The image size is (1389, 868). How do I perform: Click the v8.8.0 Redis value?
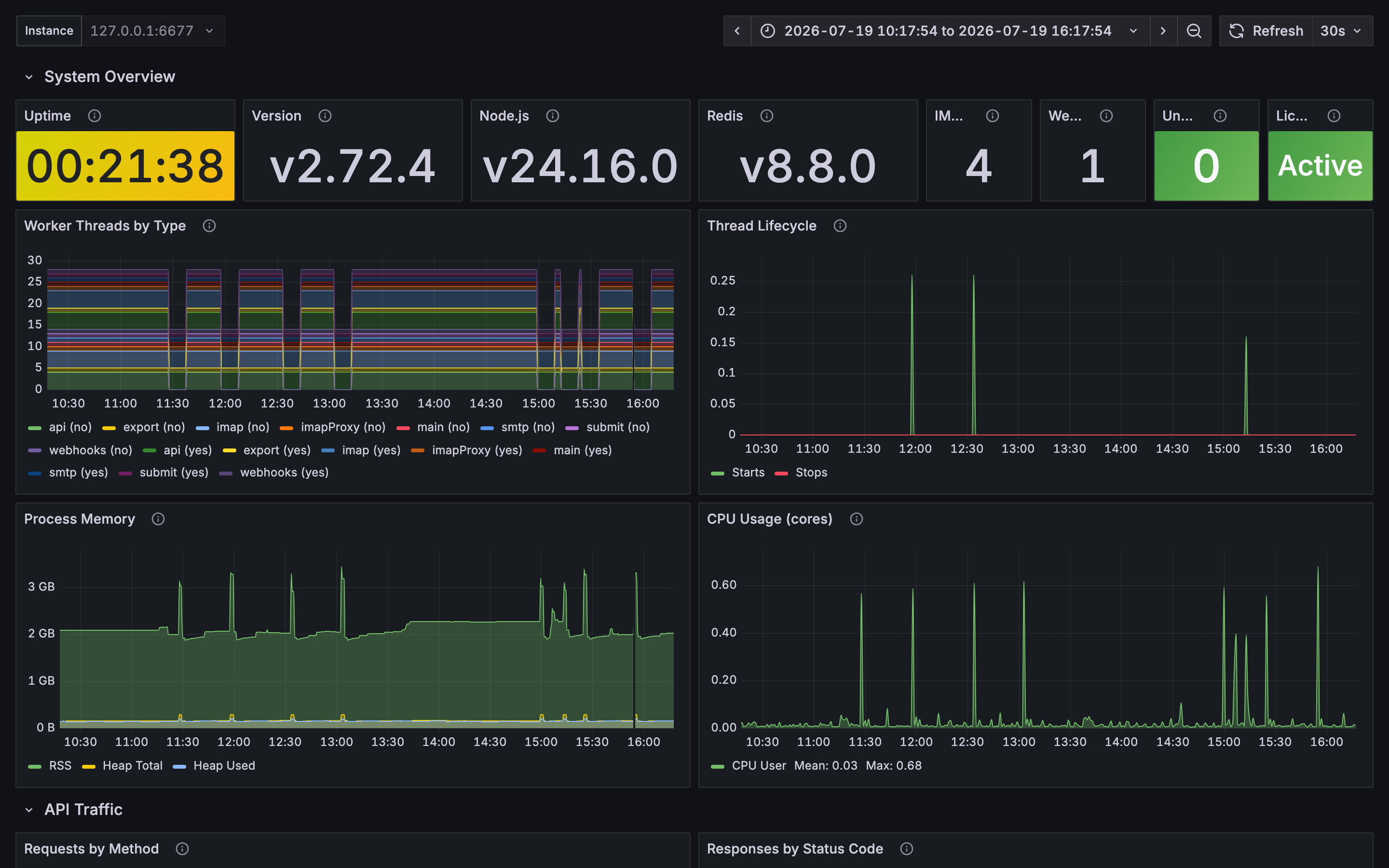pos(808,166)
